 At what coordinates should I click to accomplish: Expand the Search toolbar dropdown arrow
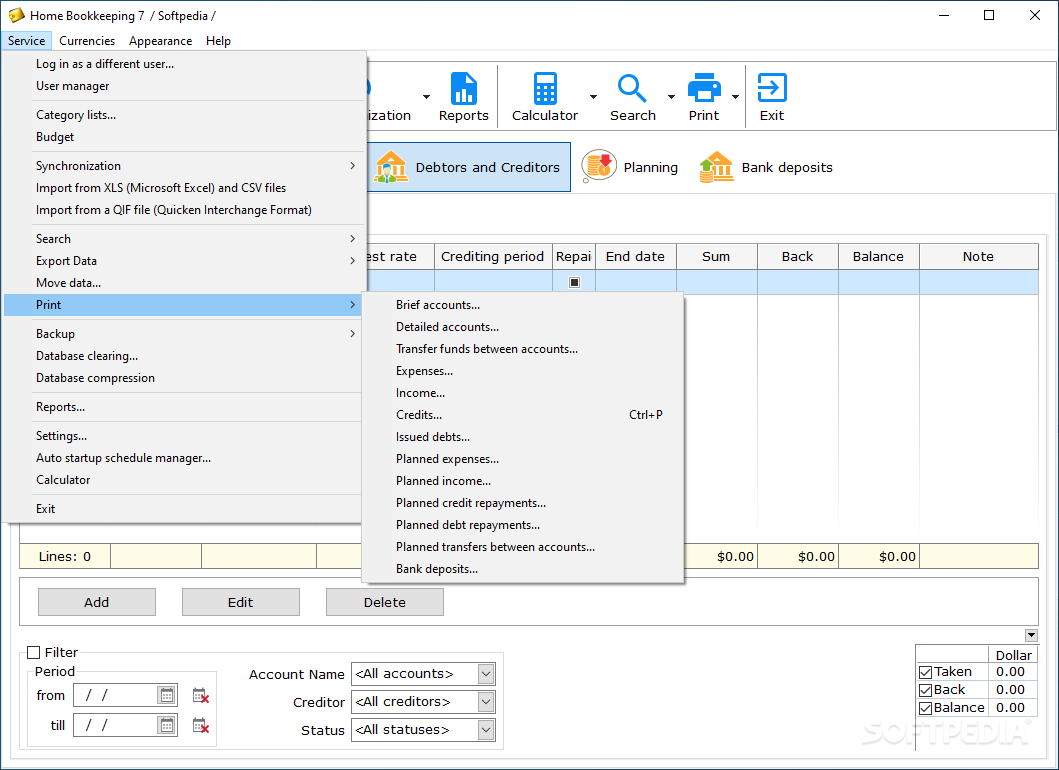coord(671,97)
